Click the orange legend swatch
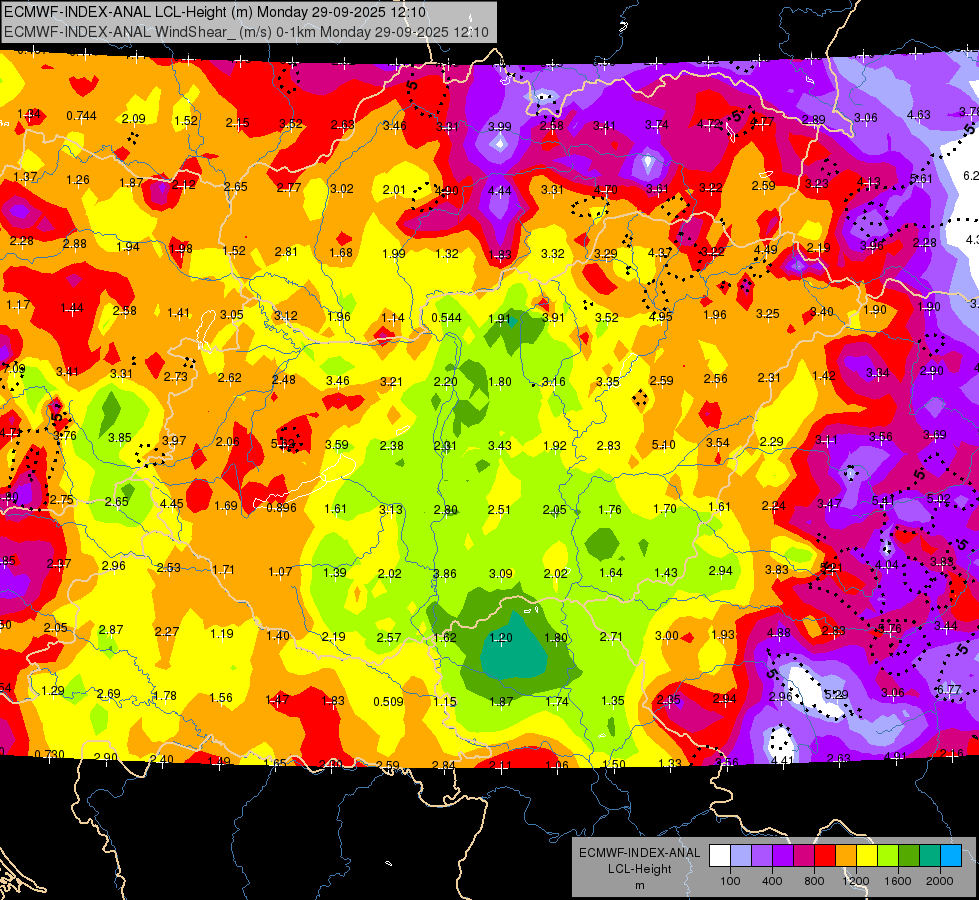The image size is (979, 900). [x=846, y=856]
